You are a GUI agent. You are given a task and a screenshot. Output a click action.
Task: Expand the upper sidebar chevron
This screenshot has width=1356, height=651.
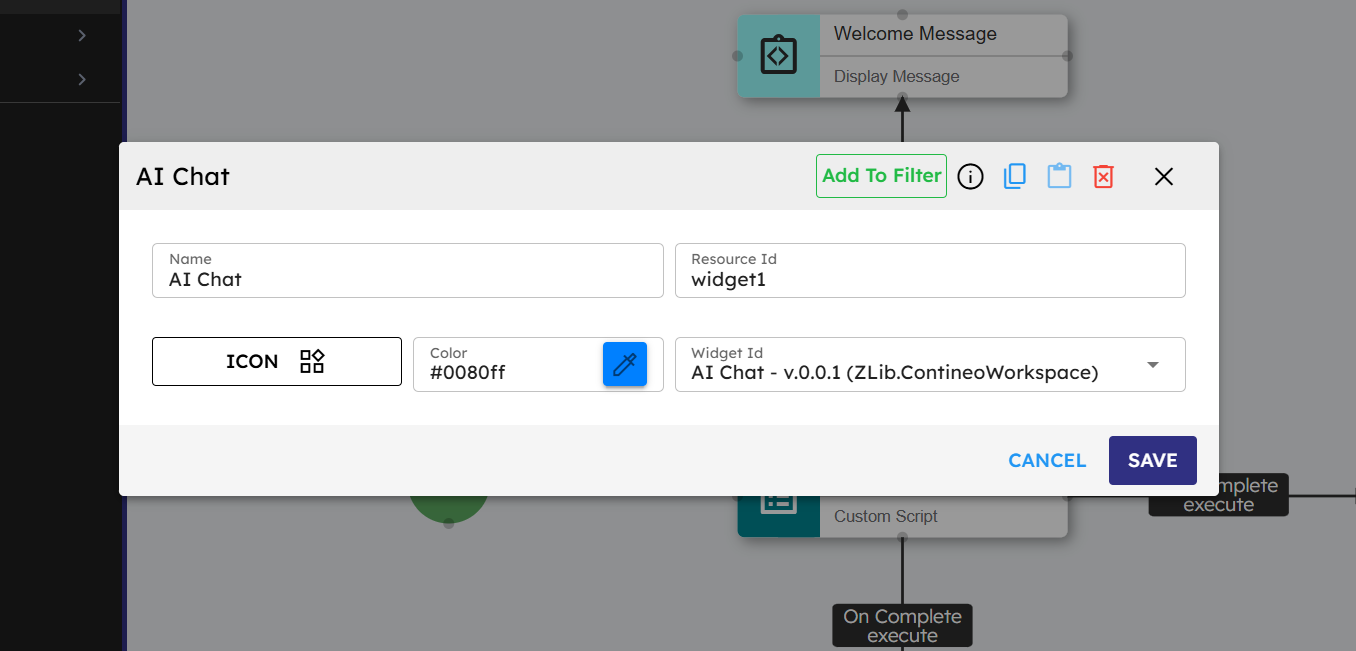(x=82, y=36)
